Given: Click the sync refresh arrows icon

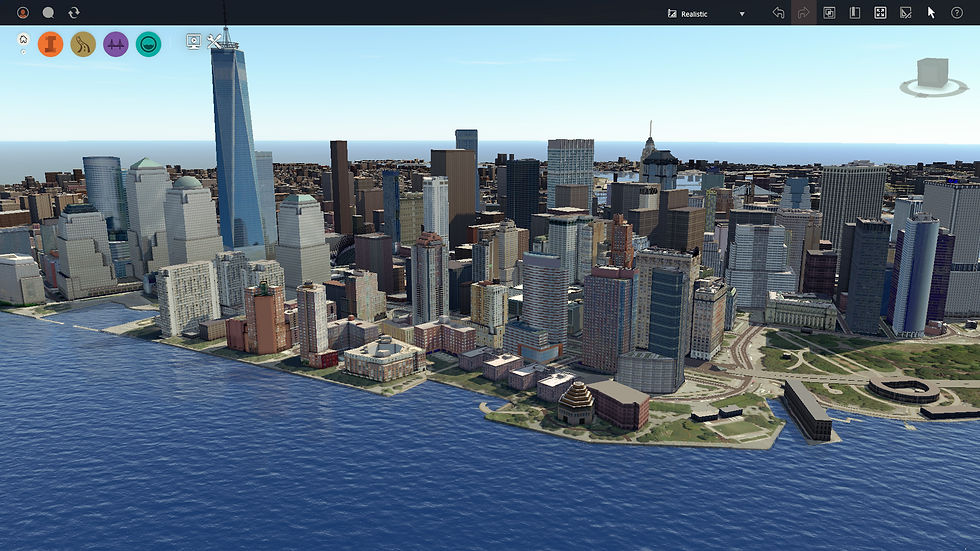Looking at the screenshot, I should (74, 12).
